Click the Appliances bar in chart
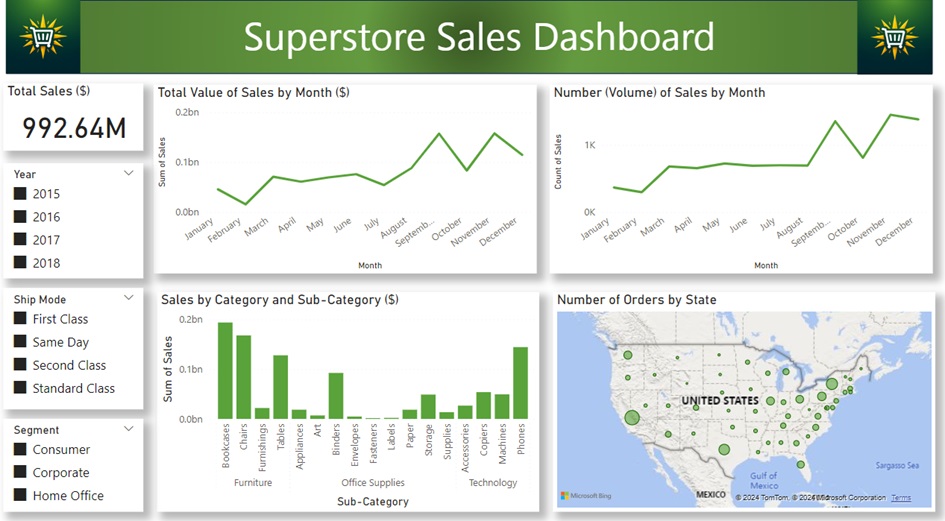The width and height of the screenshot is (945, 521). [x=299, y=415]
